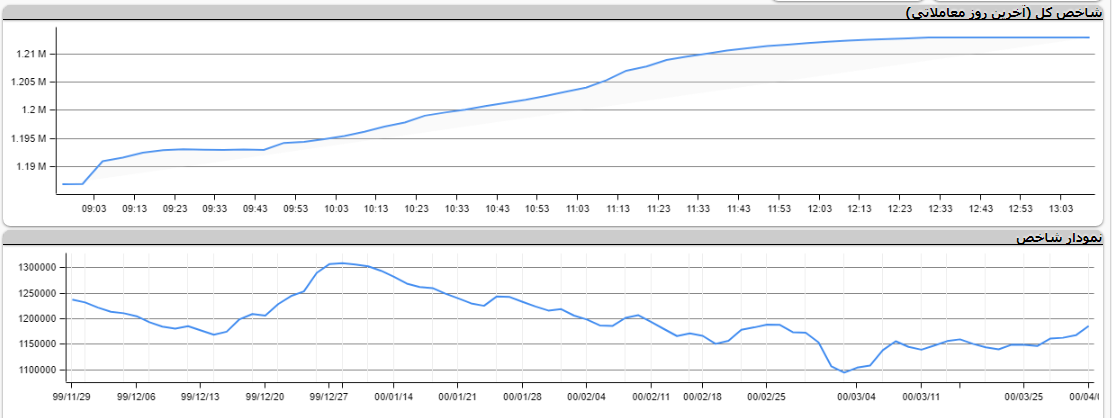Click the 1.21 M y-axis label

coord(32,54)
